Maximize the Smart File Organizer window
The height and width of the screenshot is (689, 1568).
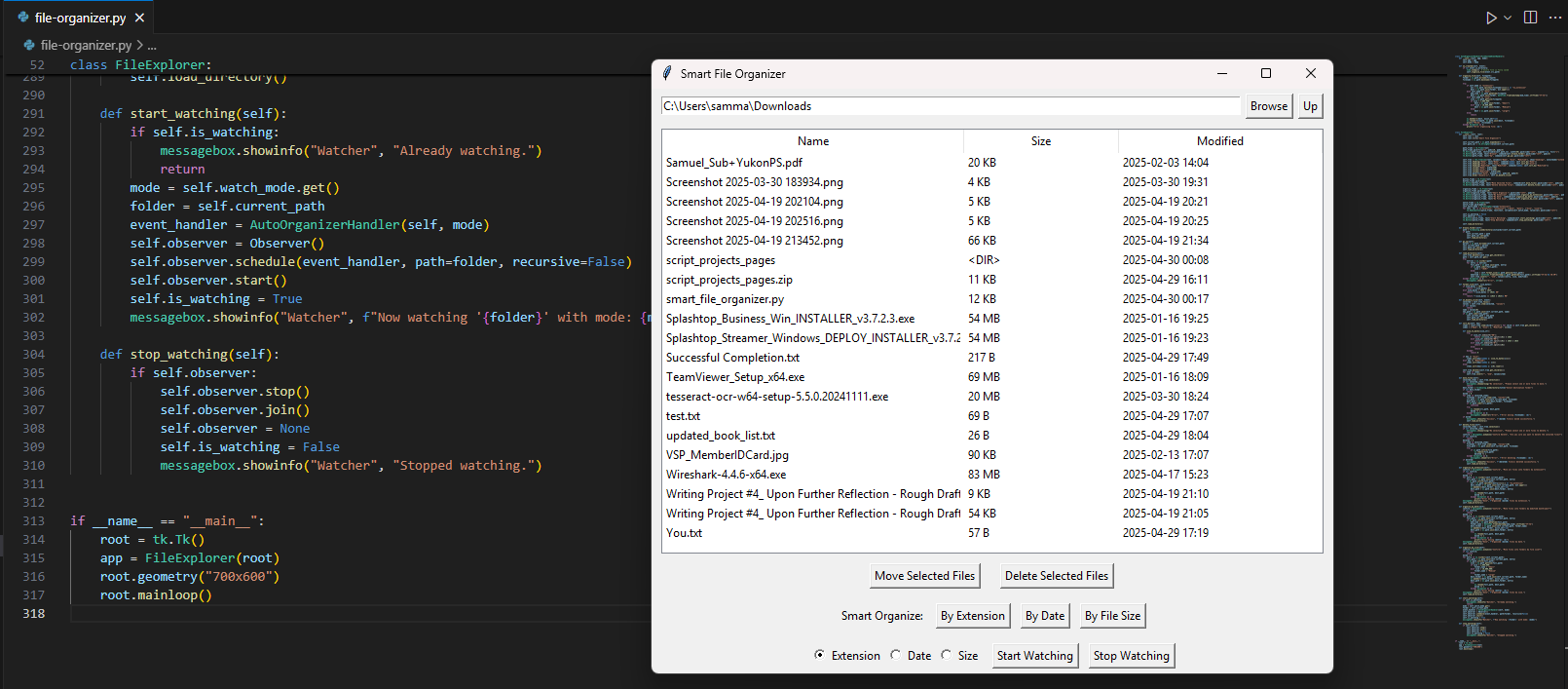pos(1266,73)
